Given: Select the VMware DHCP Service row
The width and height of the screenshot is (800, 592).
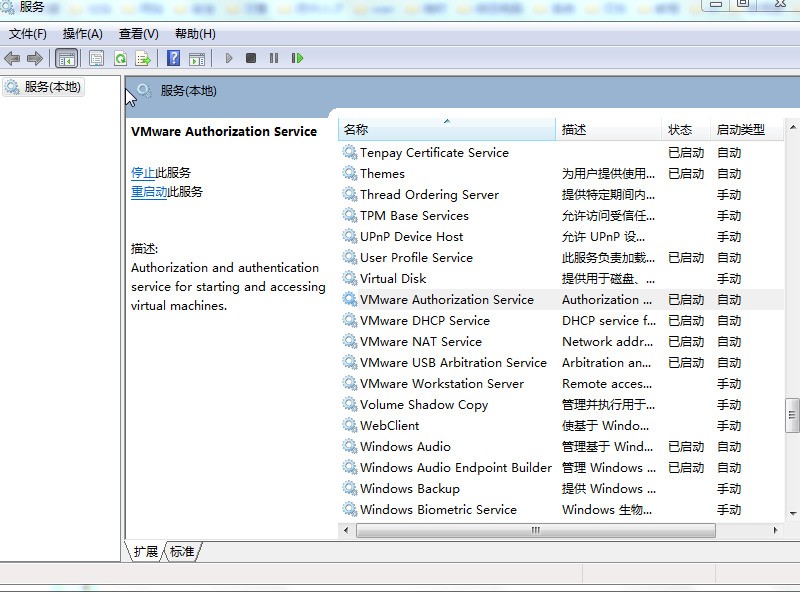Looking at the screenshot, I should 561,320.
